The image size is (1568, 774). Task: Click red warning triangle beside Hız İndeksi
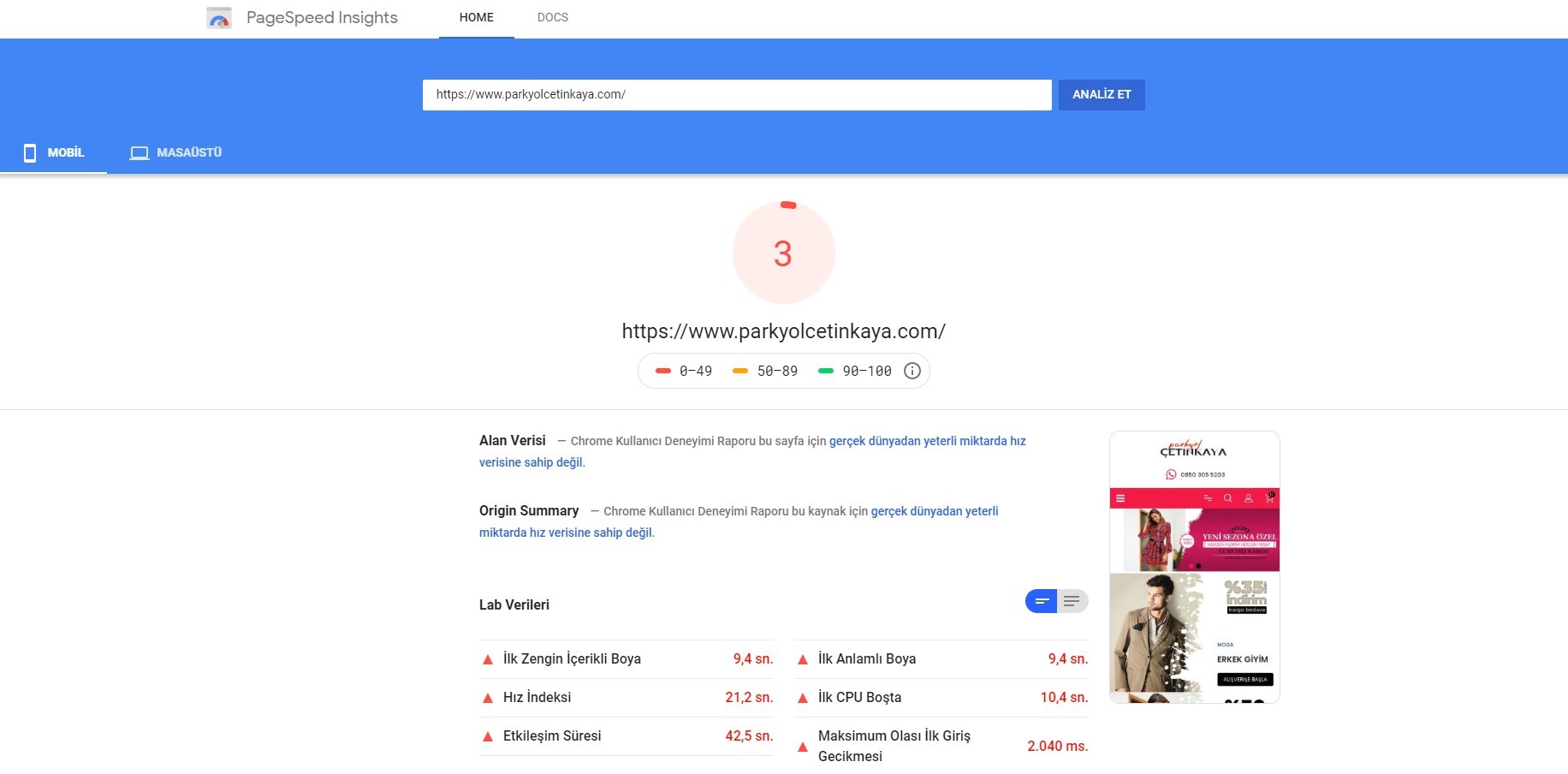(x=488, y=698)
